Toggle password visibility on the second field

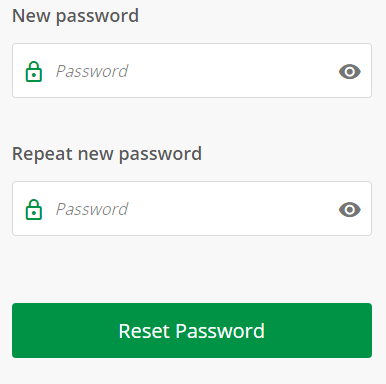tap(350, 210)
